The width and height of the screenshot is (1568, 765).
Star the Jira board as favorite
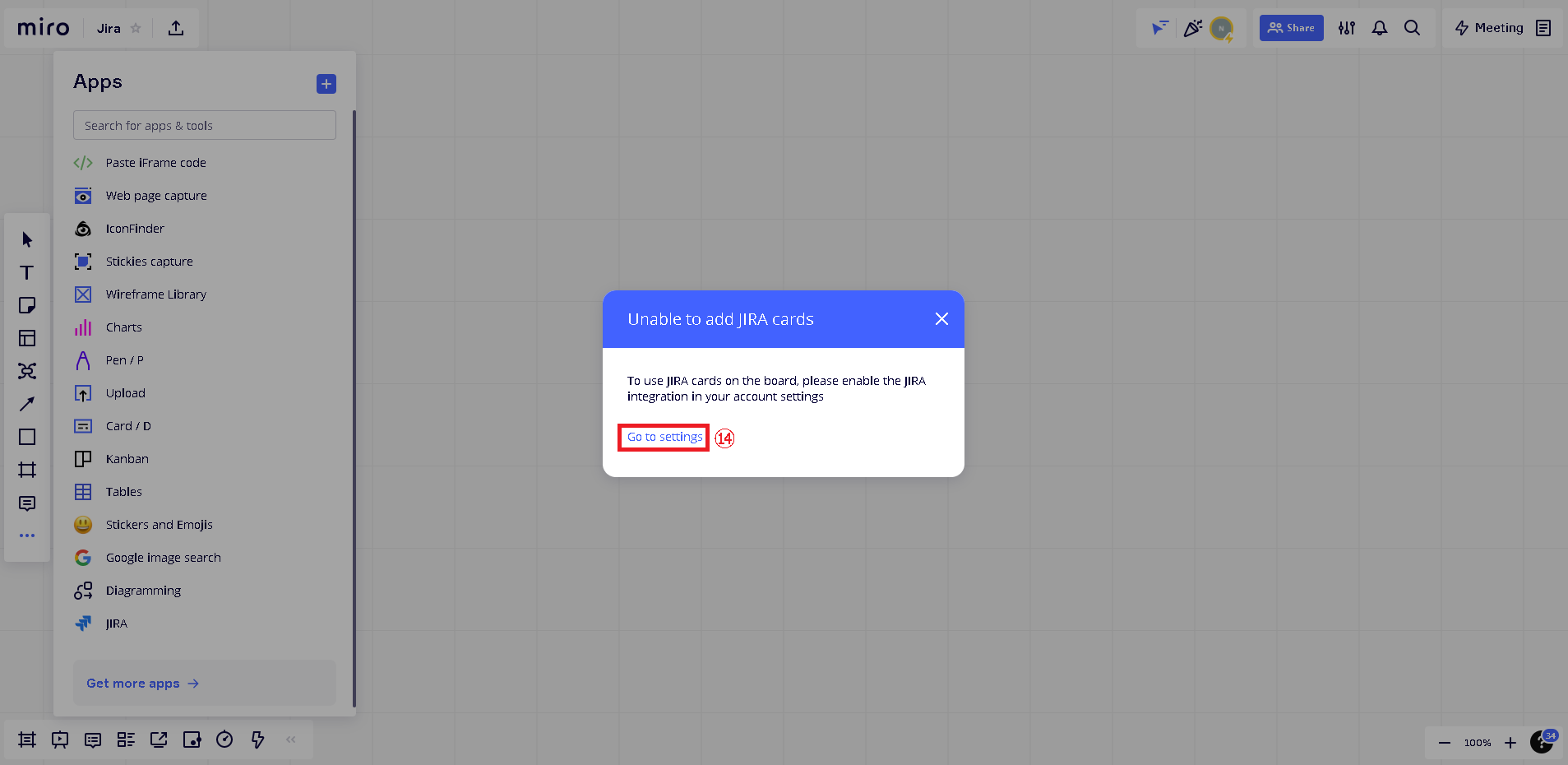136,28
